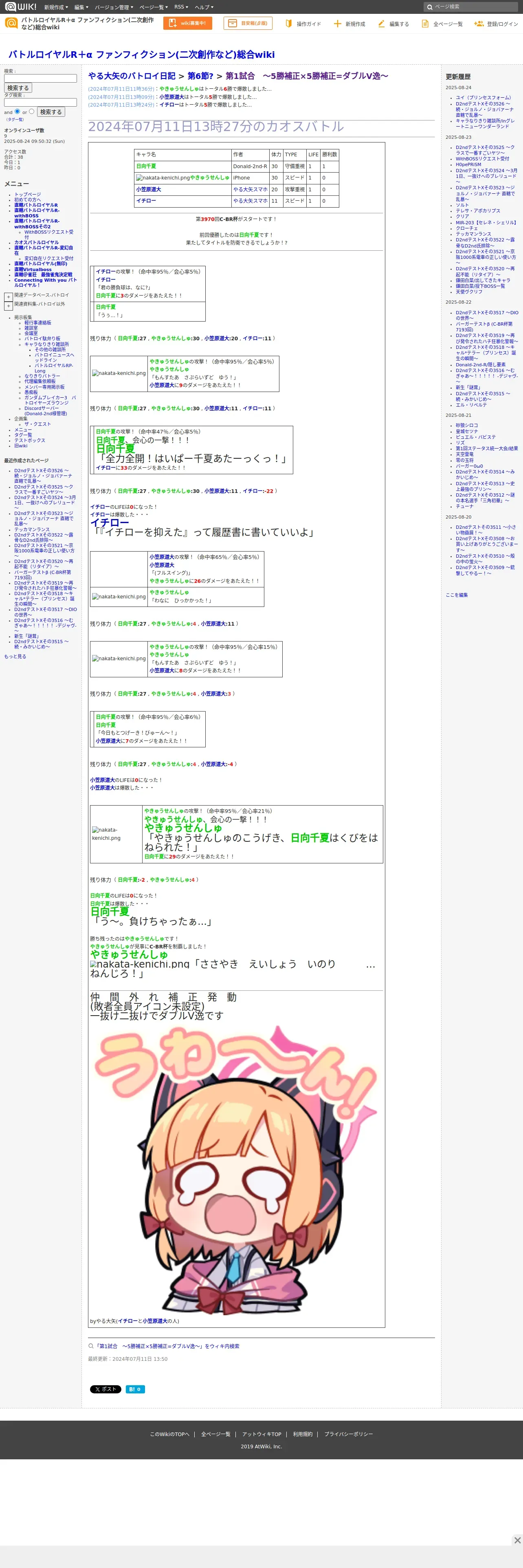Screen dimensions: 523x1568
Task: Click the Hatena B! bookmark button
Action: pyautogui.click(x=135, y=1389)
